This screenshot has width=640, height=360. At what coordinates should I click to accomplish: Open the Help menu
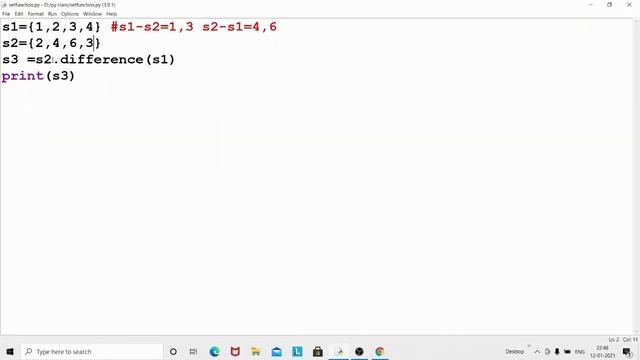tap(111, 14)
